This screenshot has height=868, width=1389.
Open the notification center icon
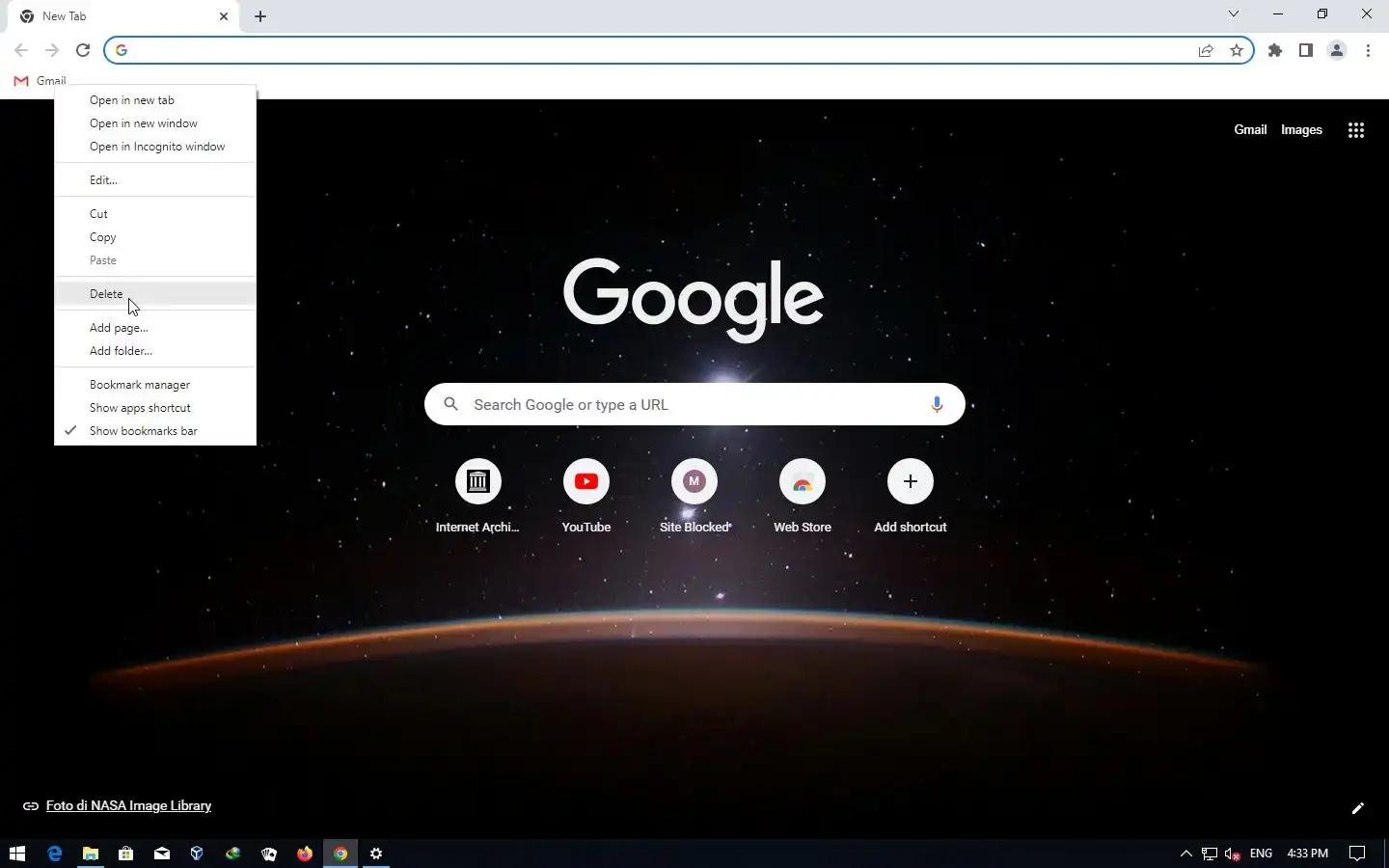(x=1357, y=854)
